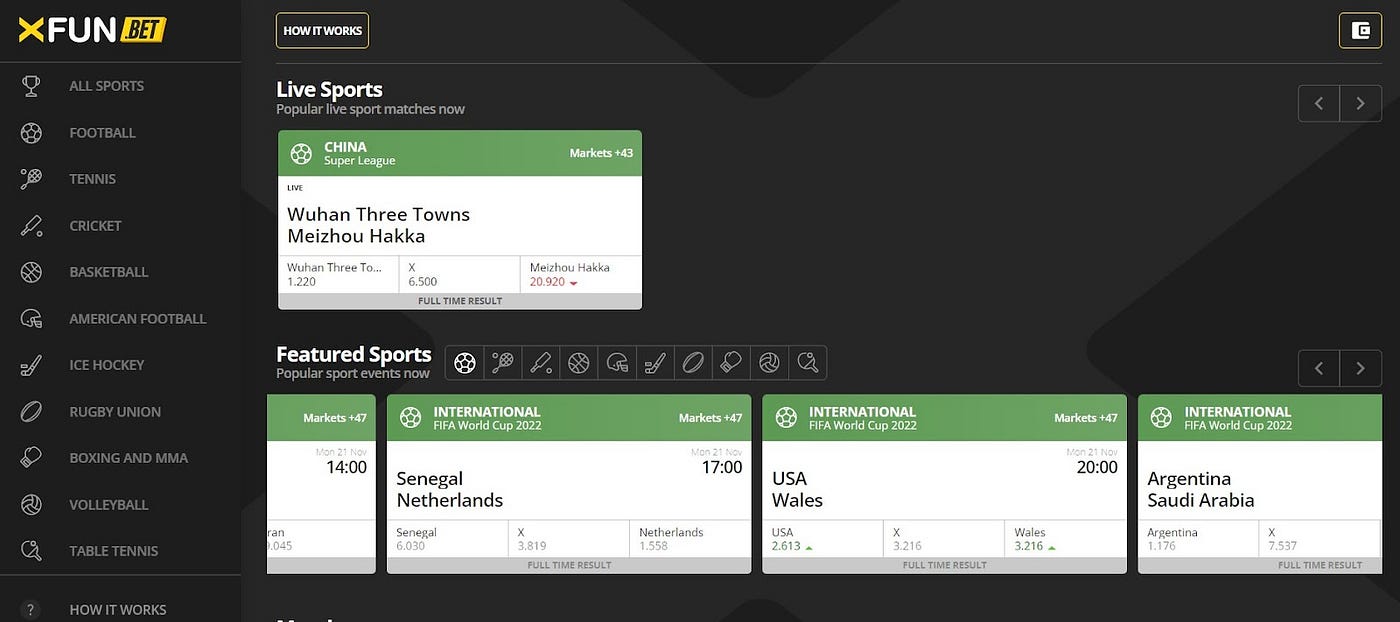The height and width of the screenshot is (622, 1400).
Task: Select the Cricket bat icon in sidebar
Action: click(x=31, y=225)
